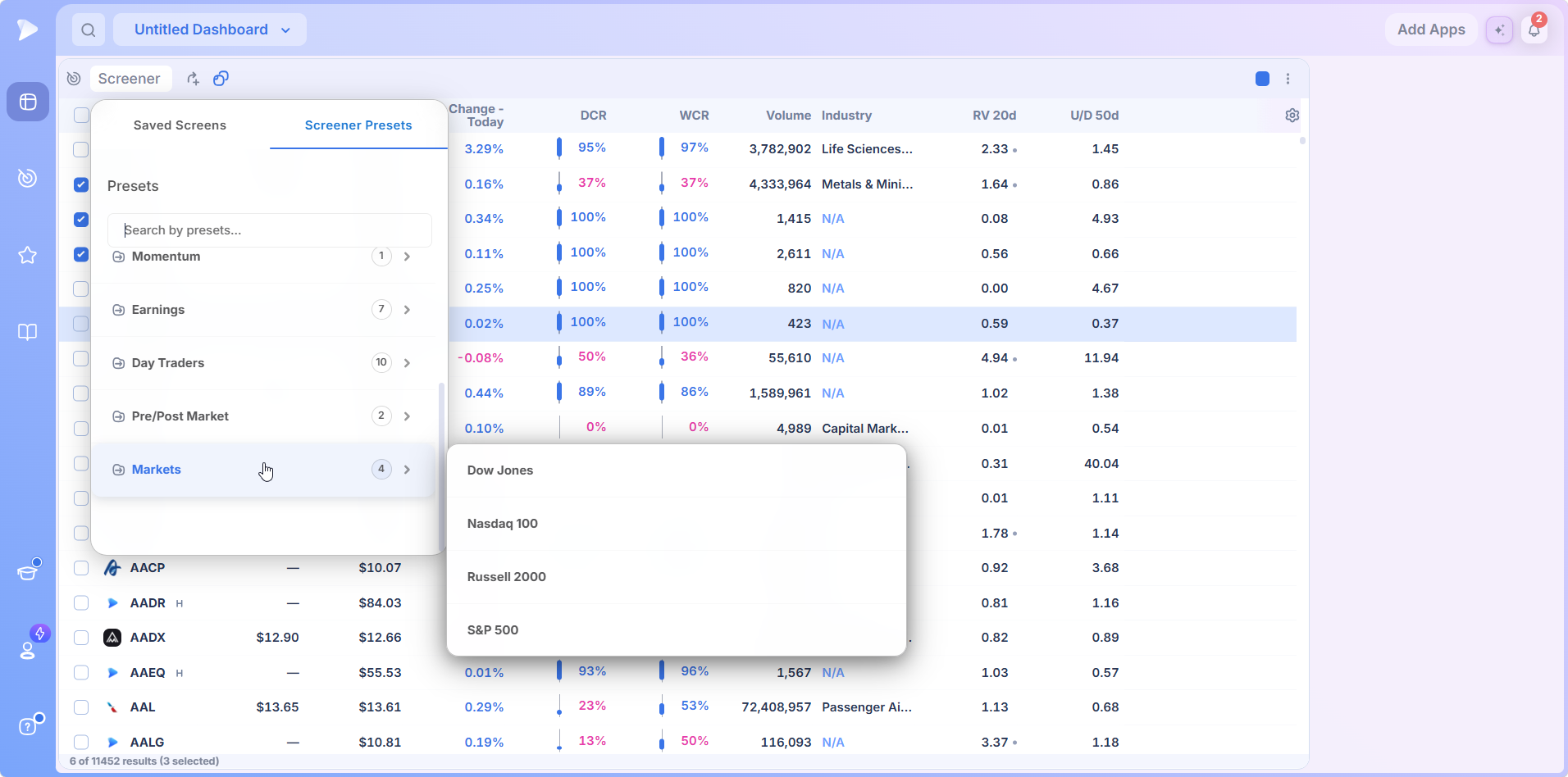Viewport: 1568px width, 777px height.
Task: Expand the Momentum preset chevron
Action: coord(407,257)
